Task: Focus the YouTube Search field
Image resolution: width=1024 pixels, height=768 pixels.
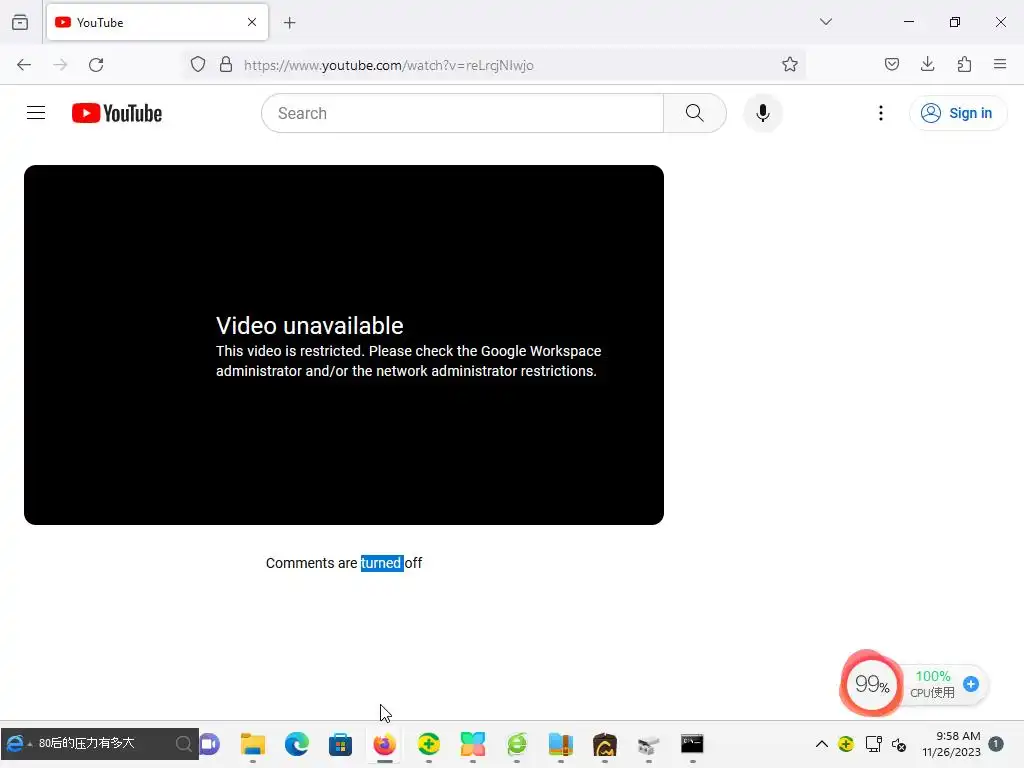Action: pyautogui.click(x=462, y=113)
